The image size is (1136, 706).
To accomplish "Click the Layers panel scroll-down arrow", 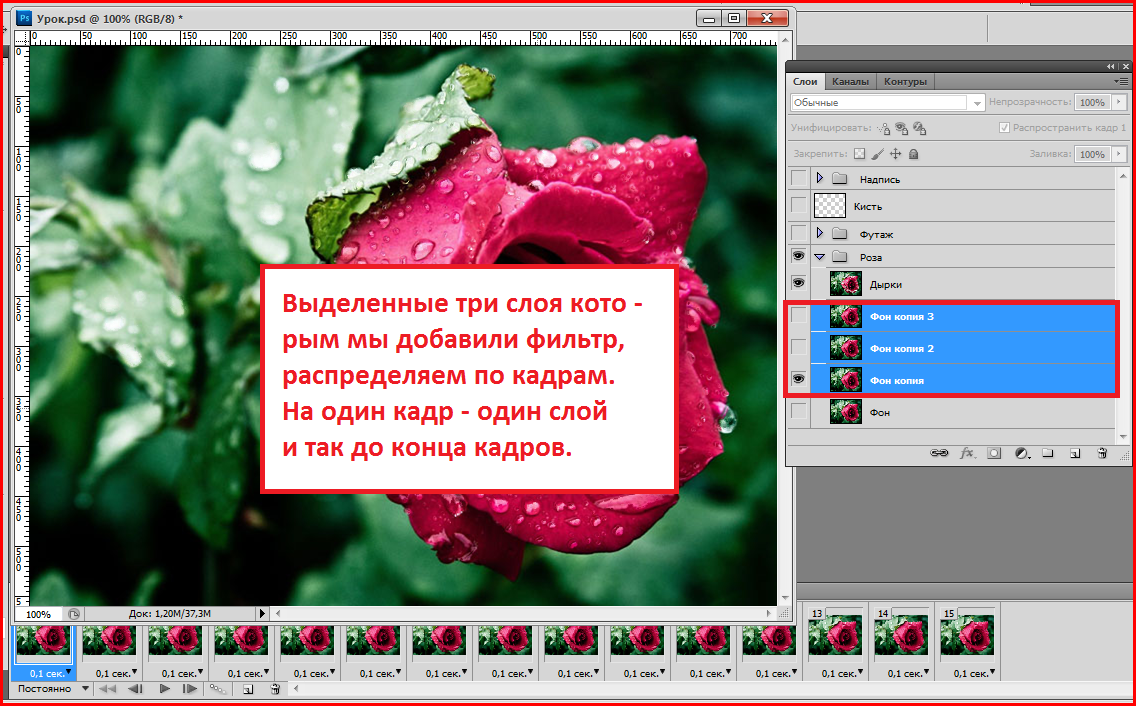I will coord(1124,435).
